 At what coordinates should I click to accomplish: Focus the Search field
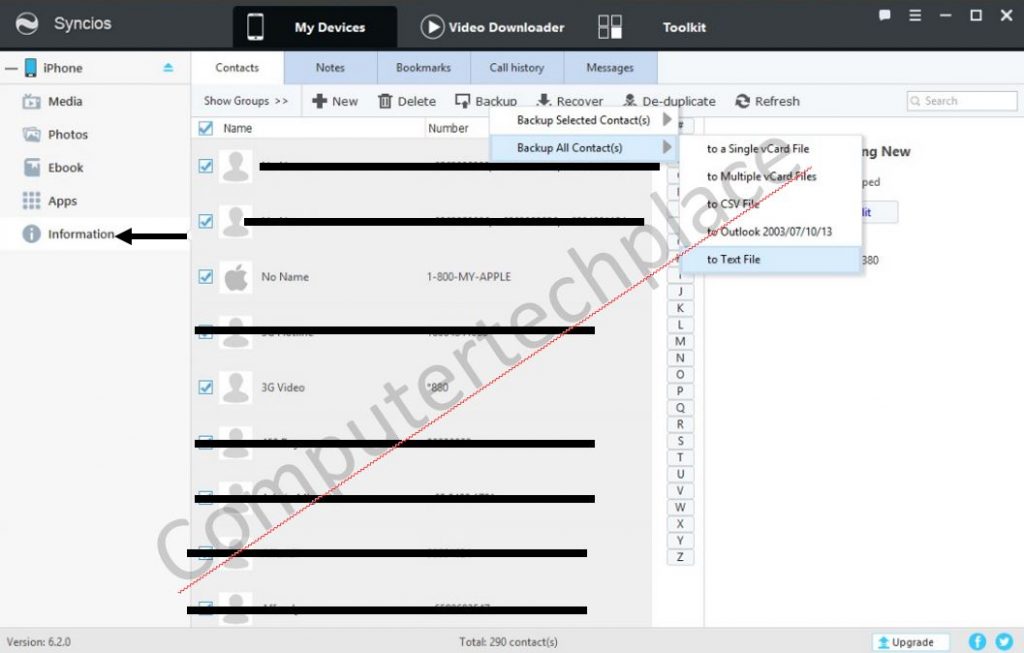point(962,101)
